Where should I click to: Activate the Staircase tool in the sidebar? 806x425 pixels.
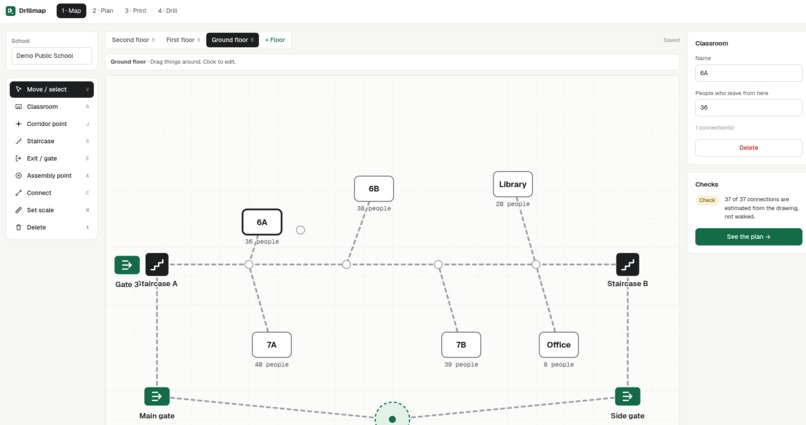click(x=51, y=141)
